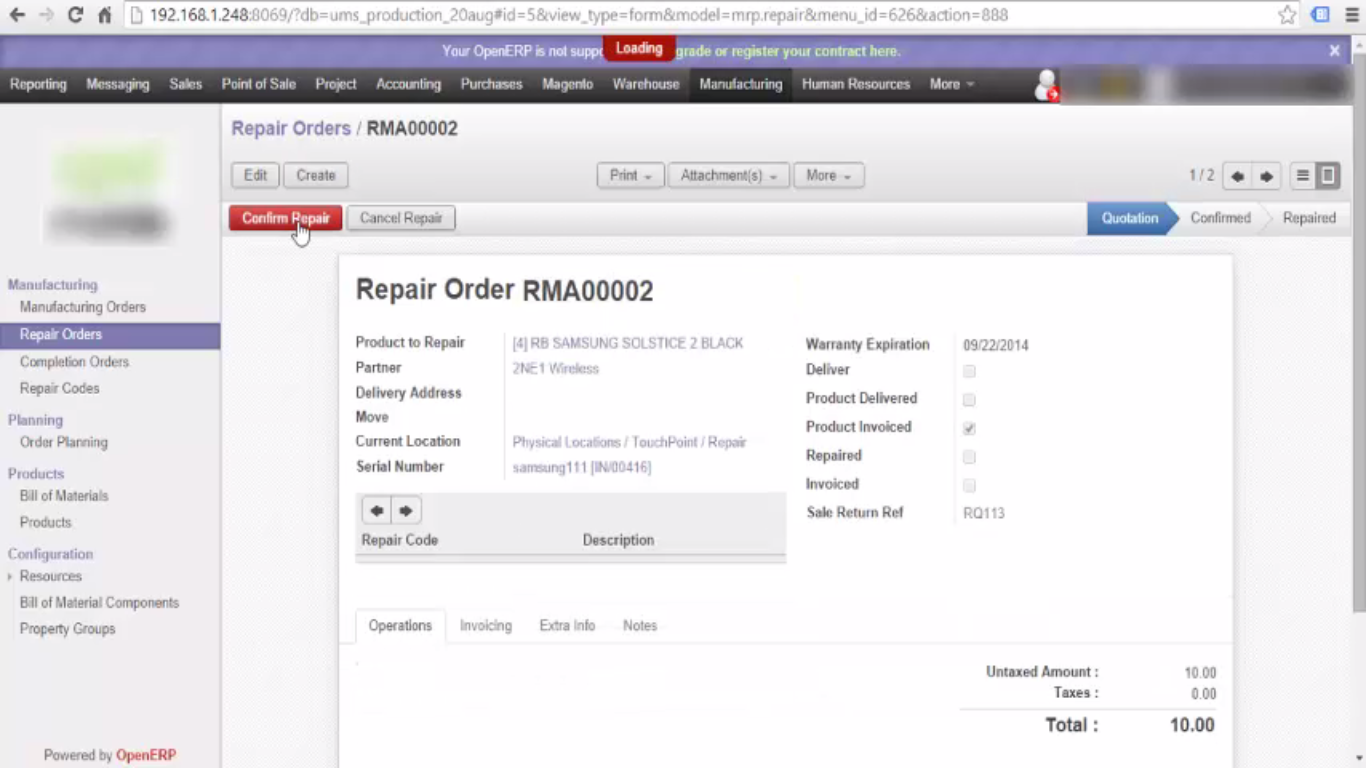Open RB SAMSUNG SOLSTICE 2 BLACK product link
This screenshot has width=1366, height=768.
[x=628, y=343]
